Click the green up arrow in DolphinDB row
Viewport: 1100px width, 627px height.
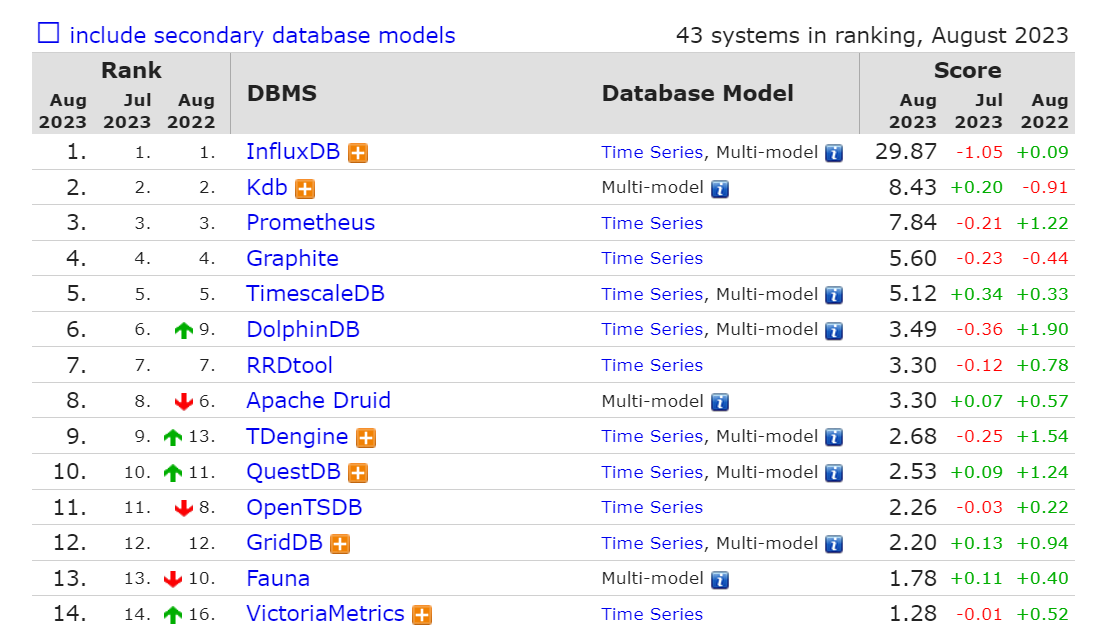point(184,330)
